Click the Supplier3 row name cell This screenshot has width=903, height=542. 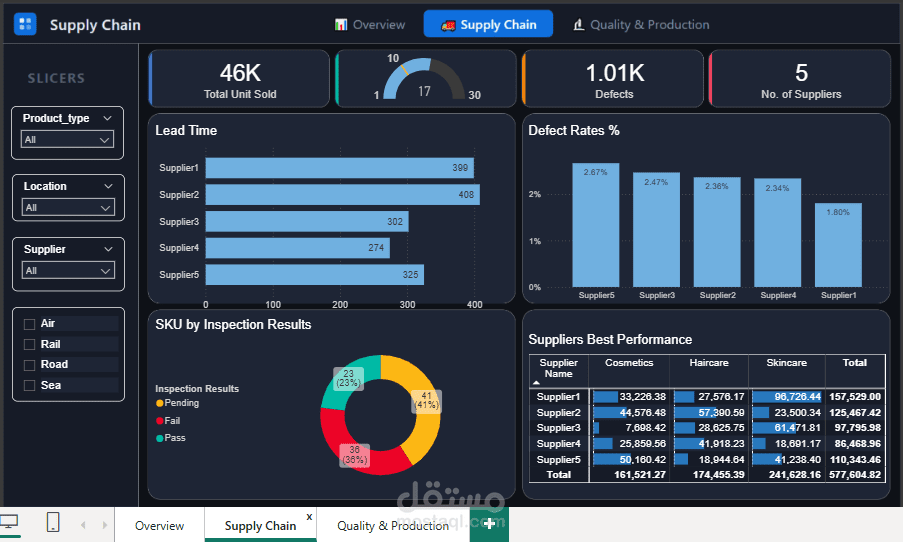point(559,428)
